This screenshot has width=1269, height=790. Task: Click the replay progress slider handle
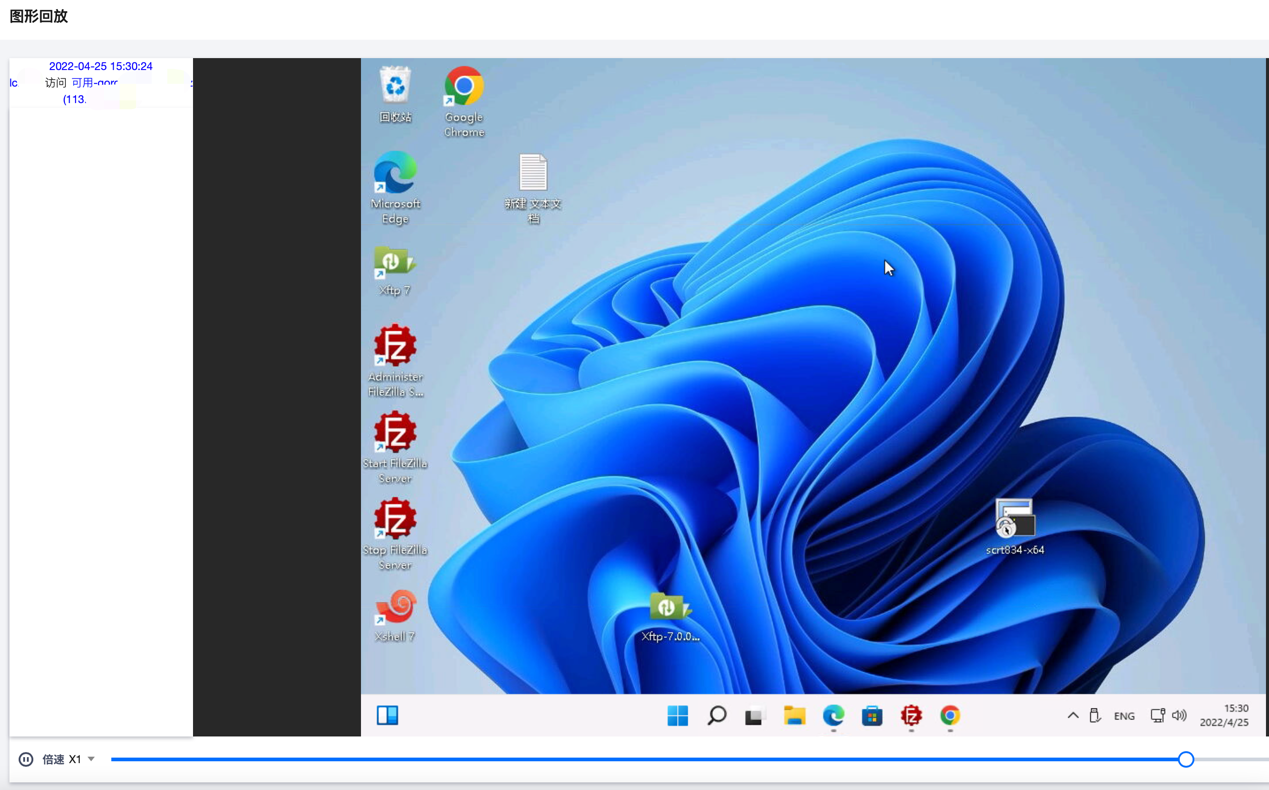pos(1186,759)
